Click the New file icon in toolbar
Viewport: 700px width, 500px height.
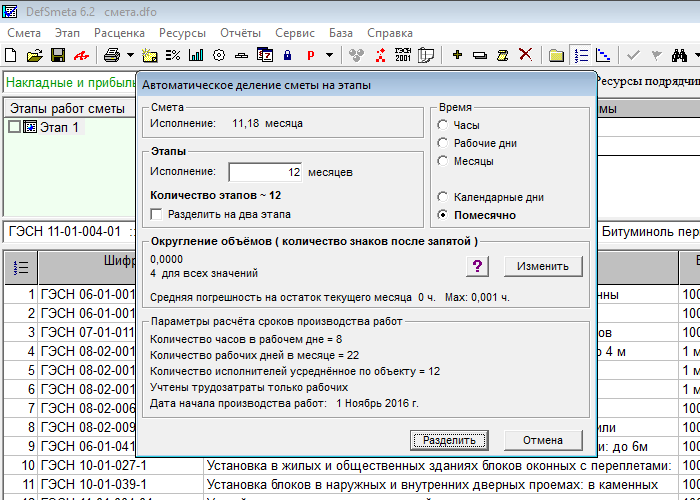click(12, 54)
